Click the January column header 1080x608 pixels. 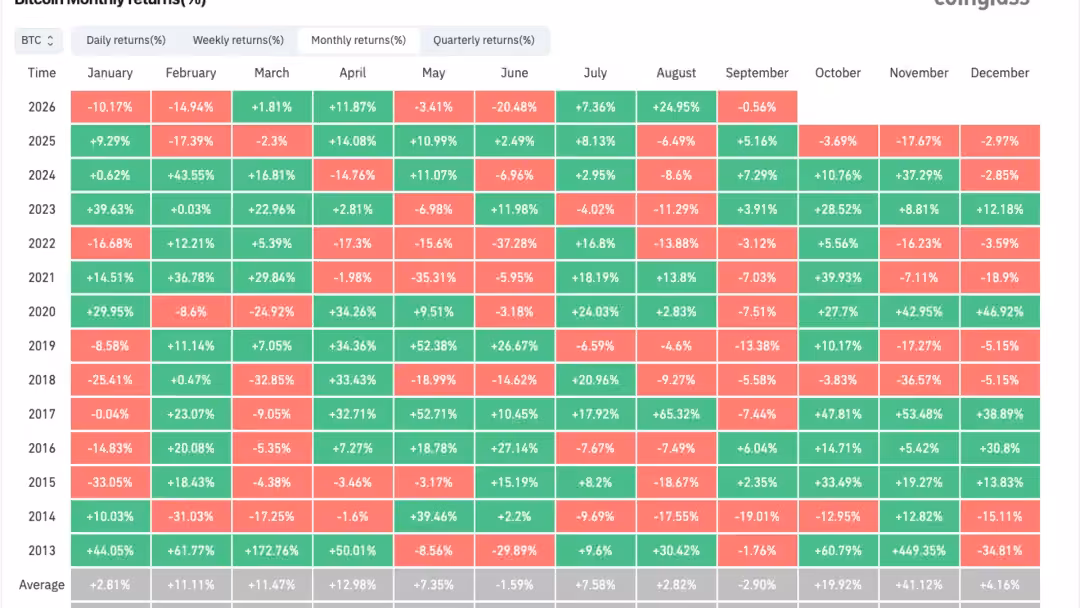110,73
